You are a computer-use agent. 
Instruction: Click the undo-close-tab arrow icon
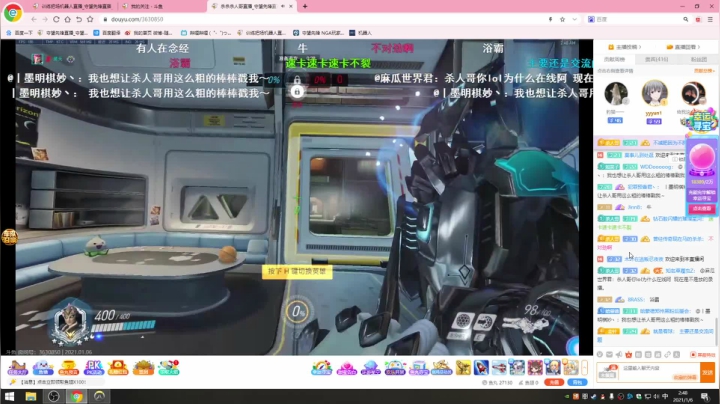[79, 19]
